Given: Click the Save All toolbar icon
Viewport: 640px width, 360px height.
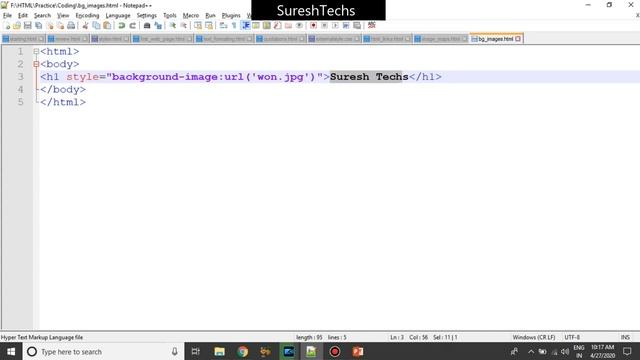Looking at the screenshot, I should click(39, 26).
